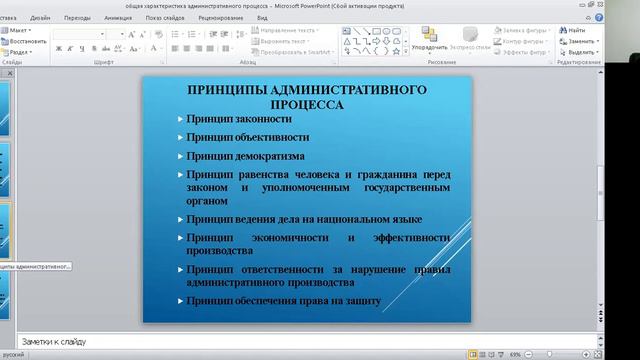
Task: Toggle underline formatting (Ч)
Action: pos(82,49)
